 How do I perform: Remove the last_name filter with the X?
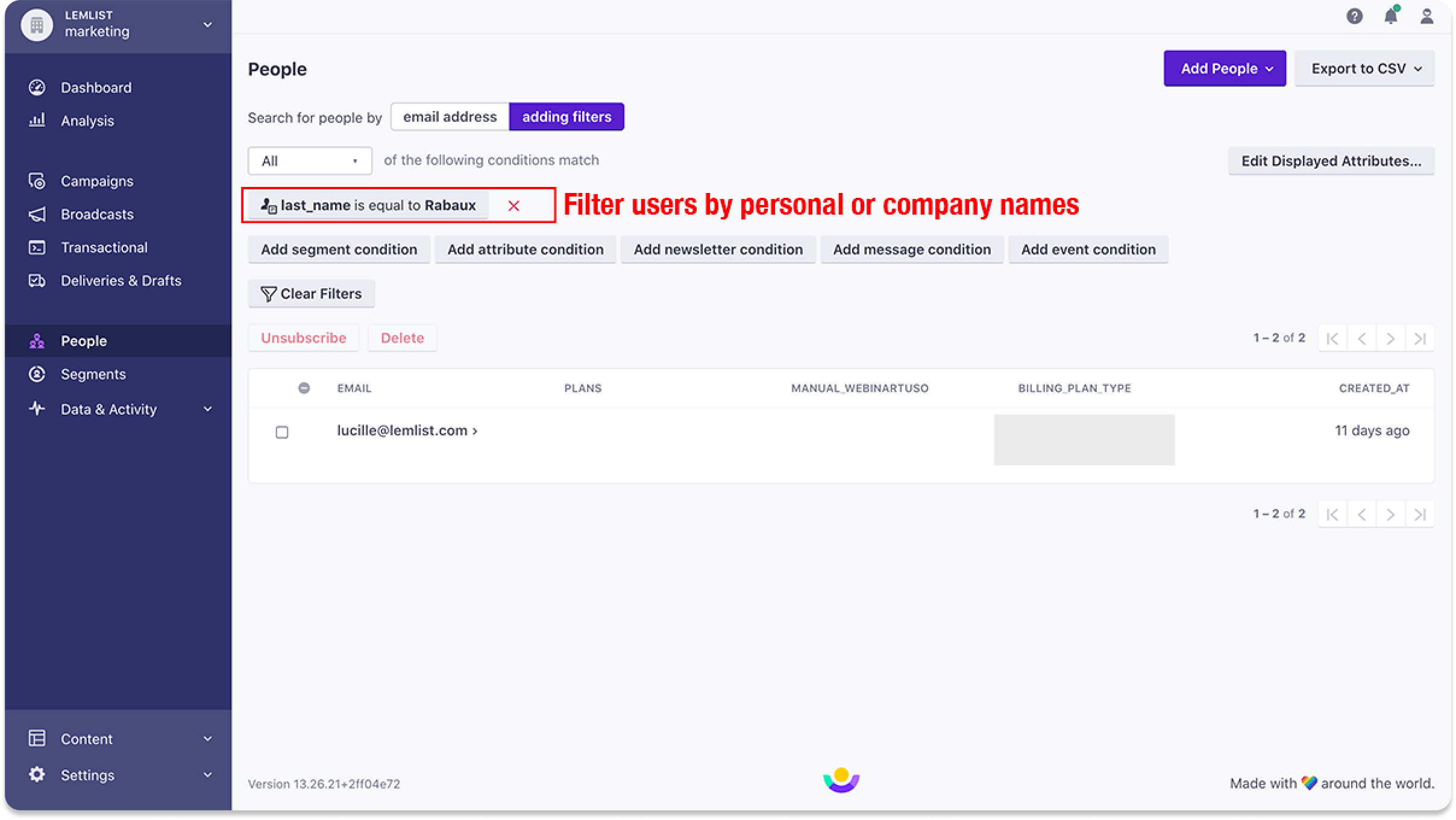point(514,206)
